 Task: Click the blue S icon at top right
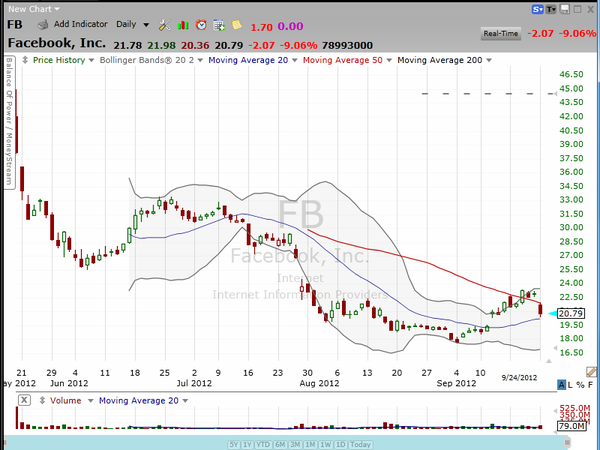point(537,9)
